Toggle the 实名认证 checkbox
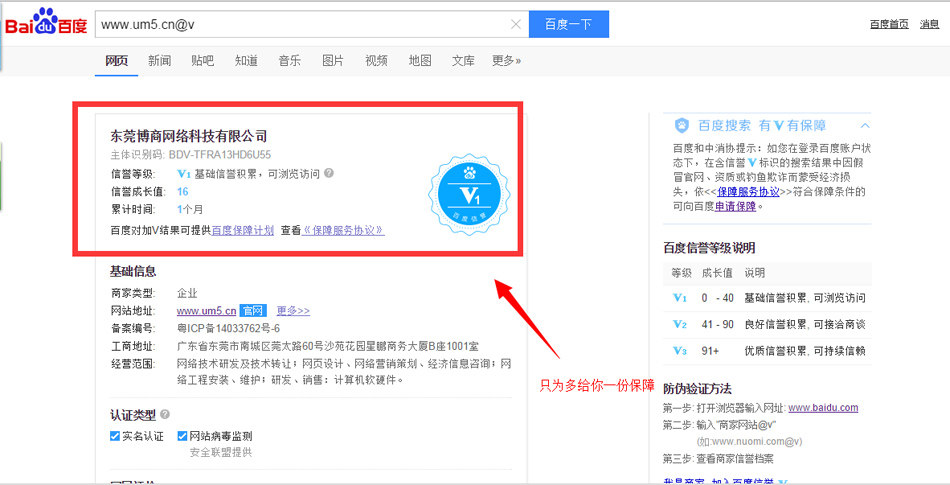The image size is (950, 485). coord(115,436)
